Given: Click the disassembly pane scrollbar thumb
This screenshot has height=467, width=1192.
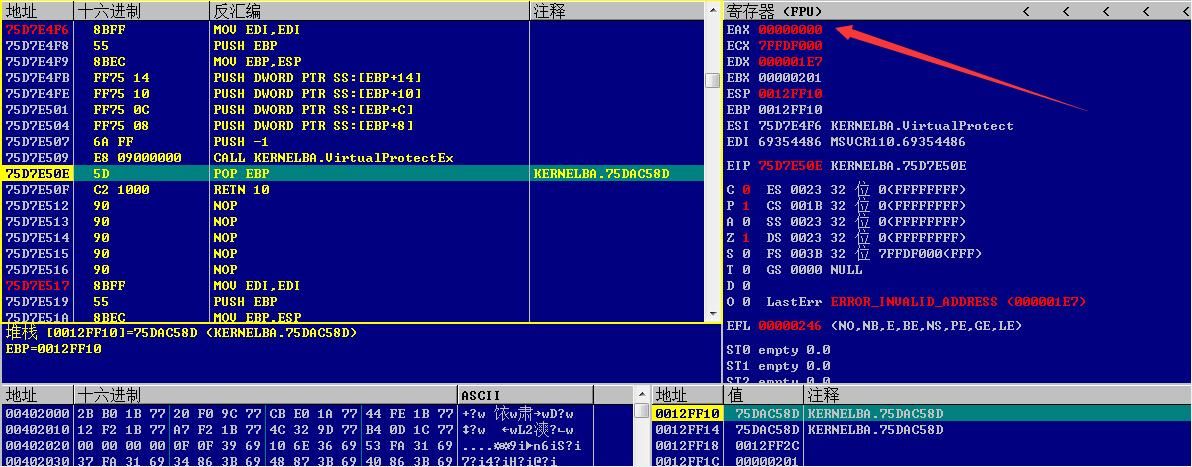Looking at the screenshot, I should [712, 81].
